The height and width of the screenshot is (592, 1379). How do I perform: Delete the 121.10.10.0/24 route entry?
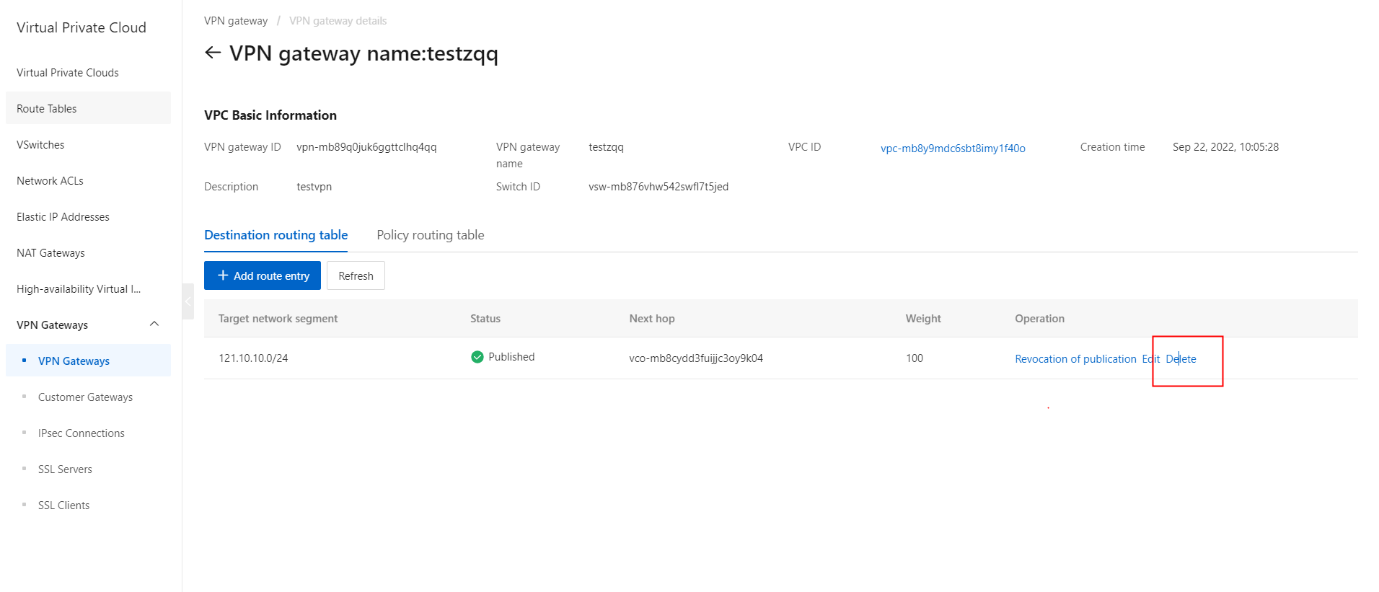click(x=1181, y=359)
